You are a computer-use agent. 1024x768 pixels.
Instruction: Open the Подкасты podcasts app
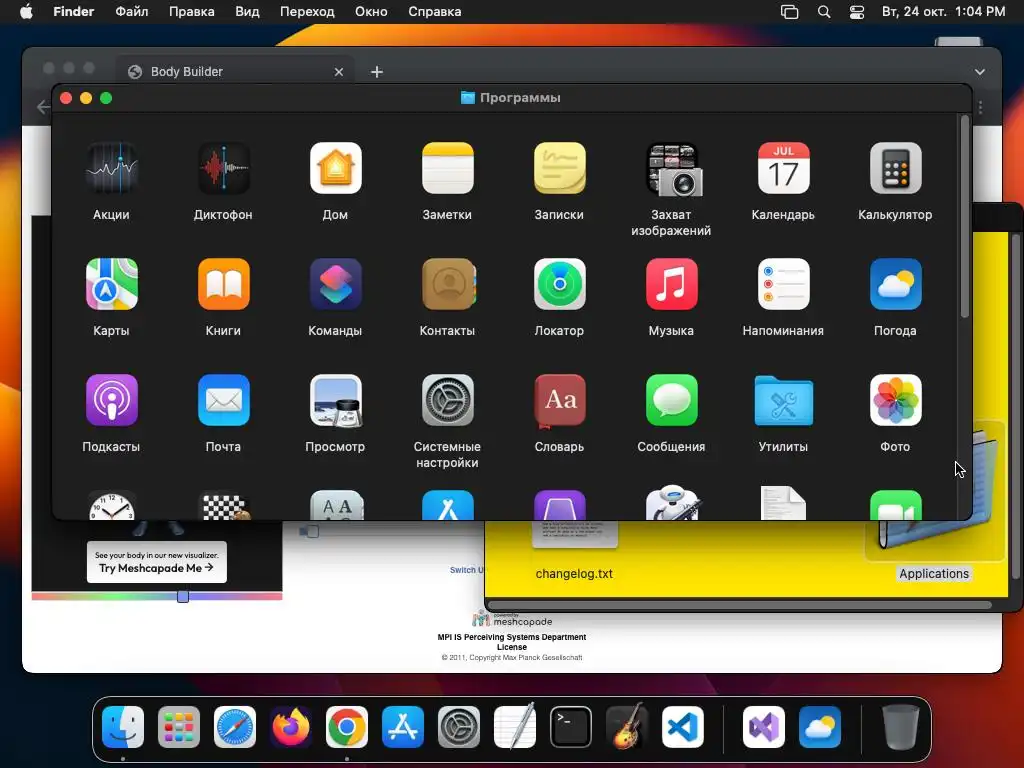pyautogui.click(x=112, y=400)
